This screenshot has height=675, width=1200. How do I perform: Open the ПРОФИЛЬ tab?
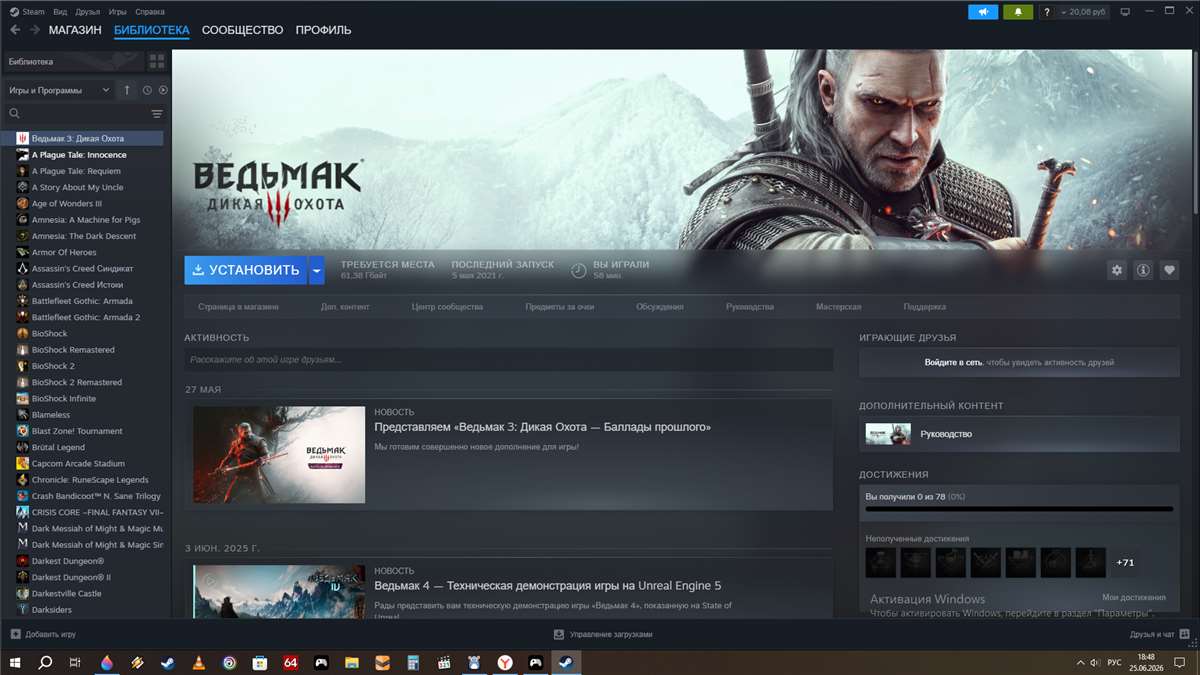coord(323,30)
